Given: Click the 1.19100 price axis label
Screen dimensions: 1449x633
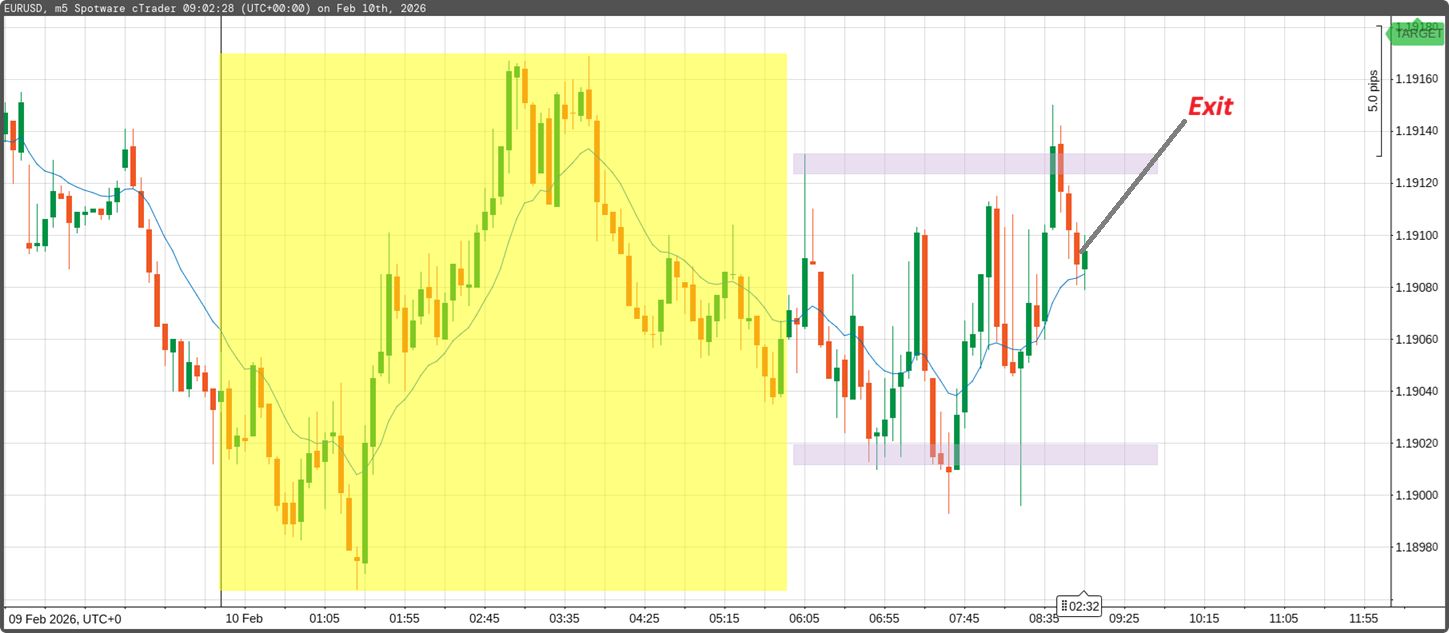Looking at the screenshot, I should (1418, 236).
